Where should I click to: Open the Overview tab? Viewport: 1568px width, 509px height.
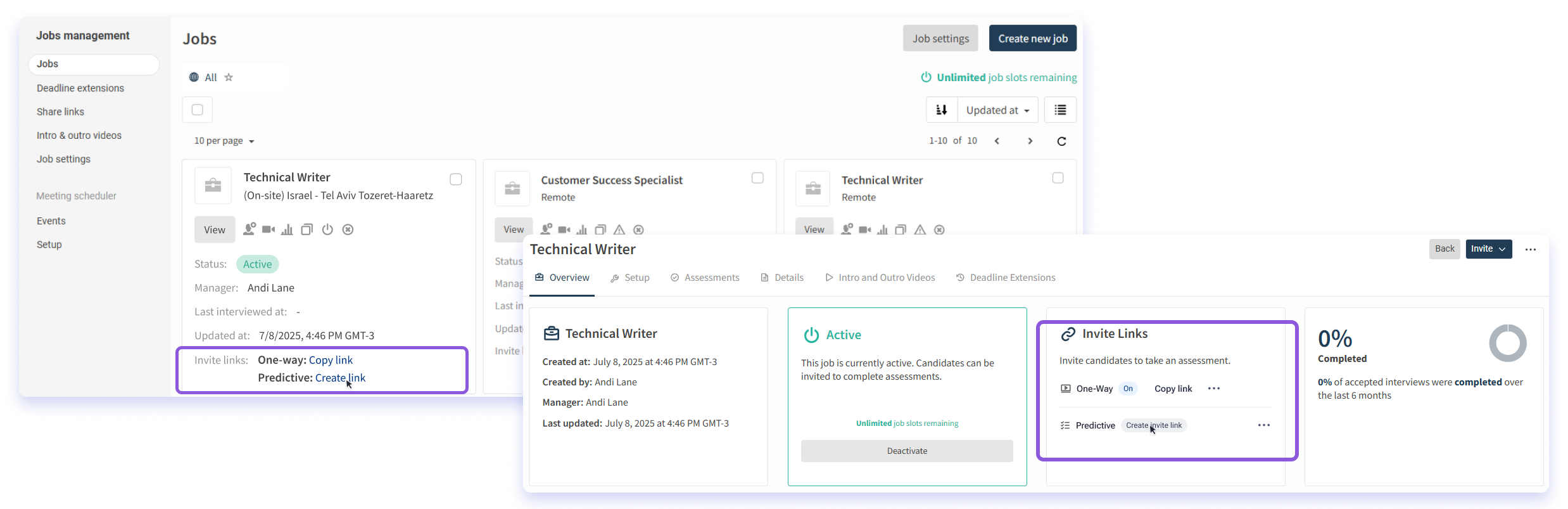click(x=562, y=278)
